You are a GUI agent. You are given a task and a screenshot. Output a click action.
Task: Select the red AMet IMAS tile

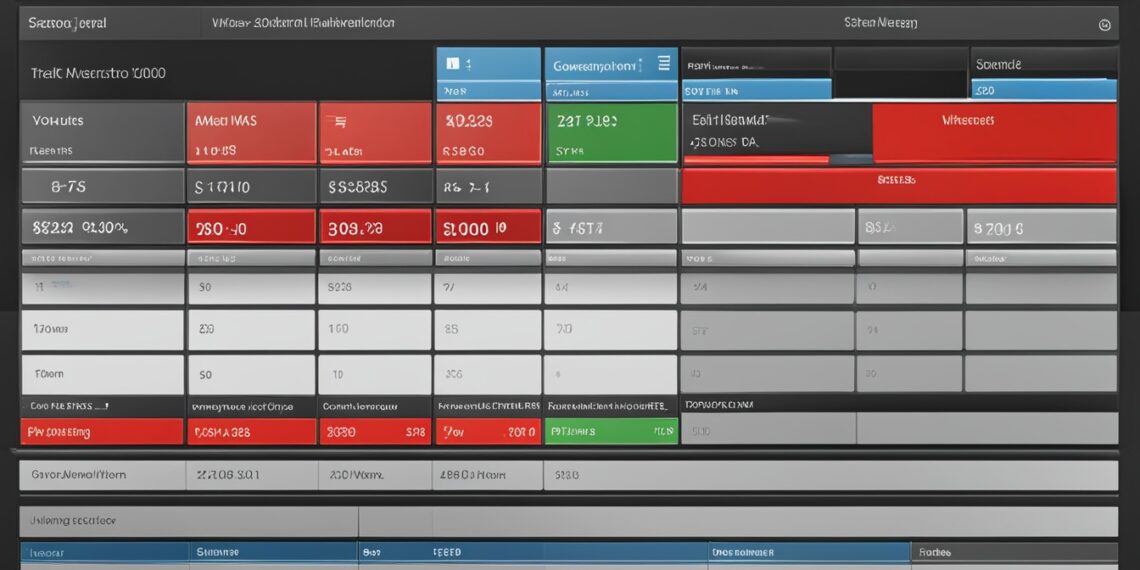pyautogui.click(x=252, y=132)
